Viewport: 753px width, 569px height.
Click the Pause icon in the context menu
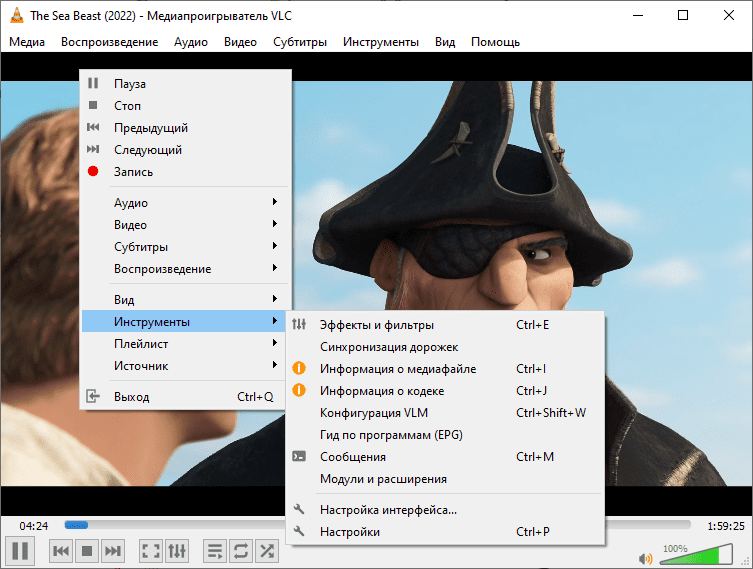tap(93, 84)
